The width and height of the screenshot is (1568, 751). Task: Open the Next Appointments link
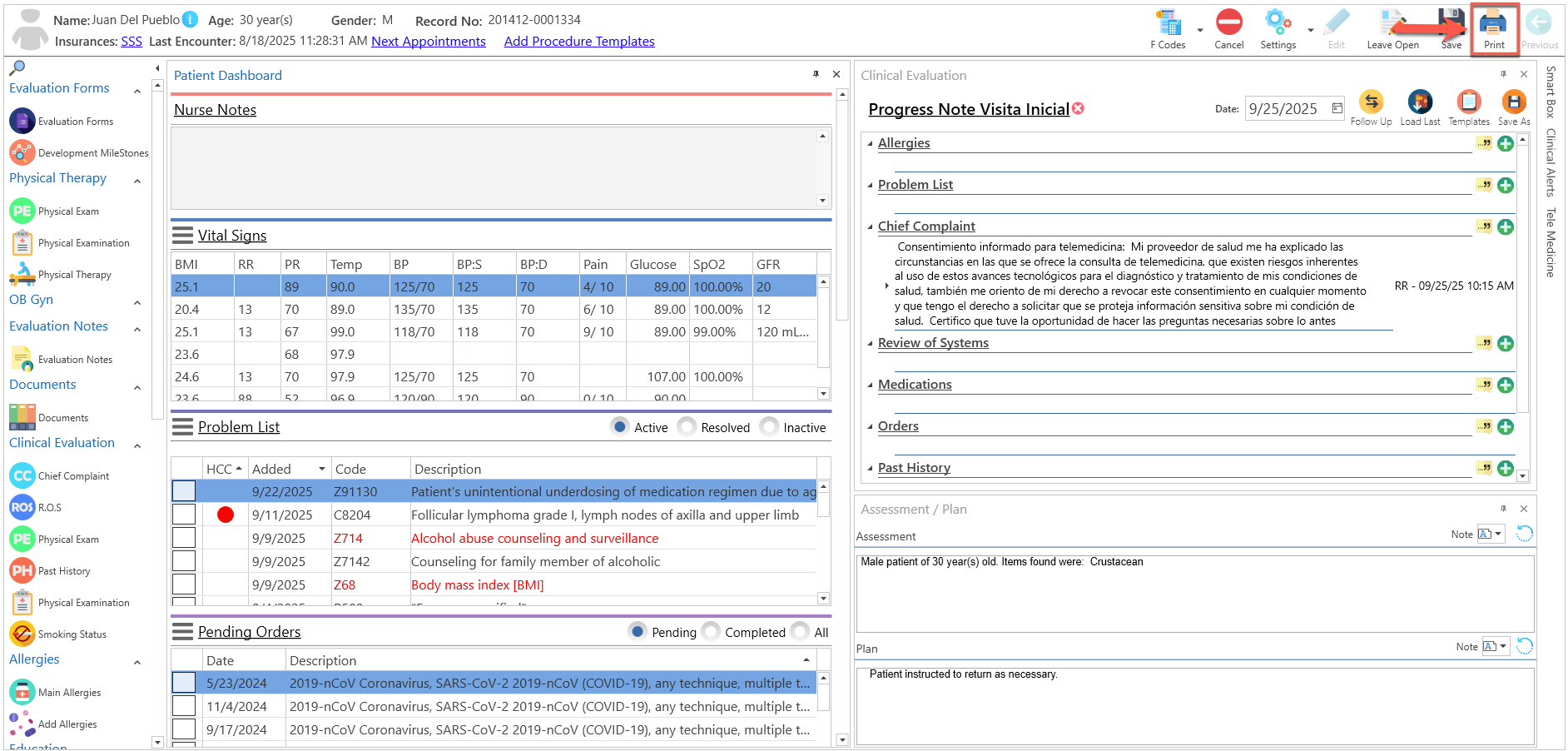tap(429, 42)
